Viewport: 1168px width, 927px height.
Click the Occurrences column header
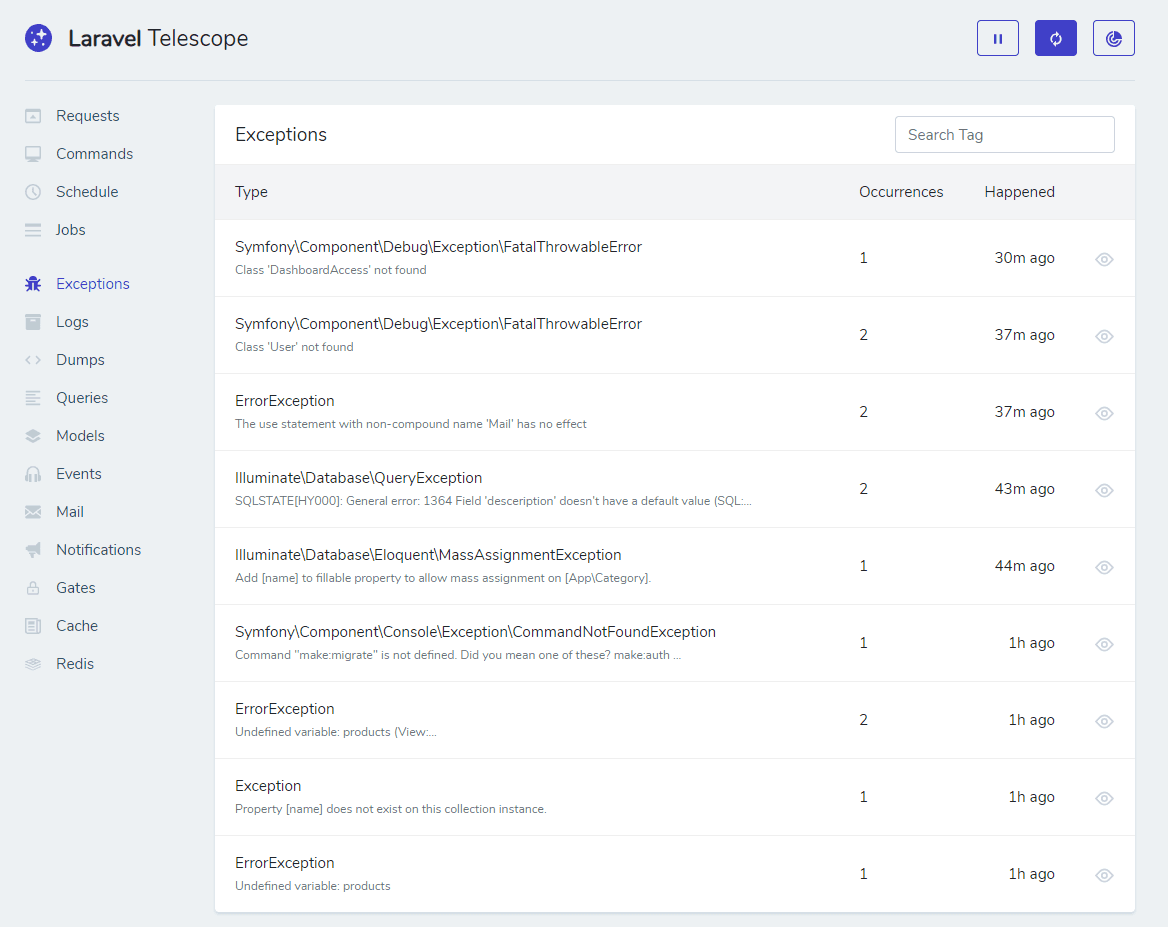[900, 191]
